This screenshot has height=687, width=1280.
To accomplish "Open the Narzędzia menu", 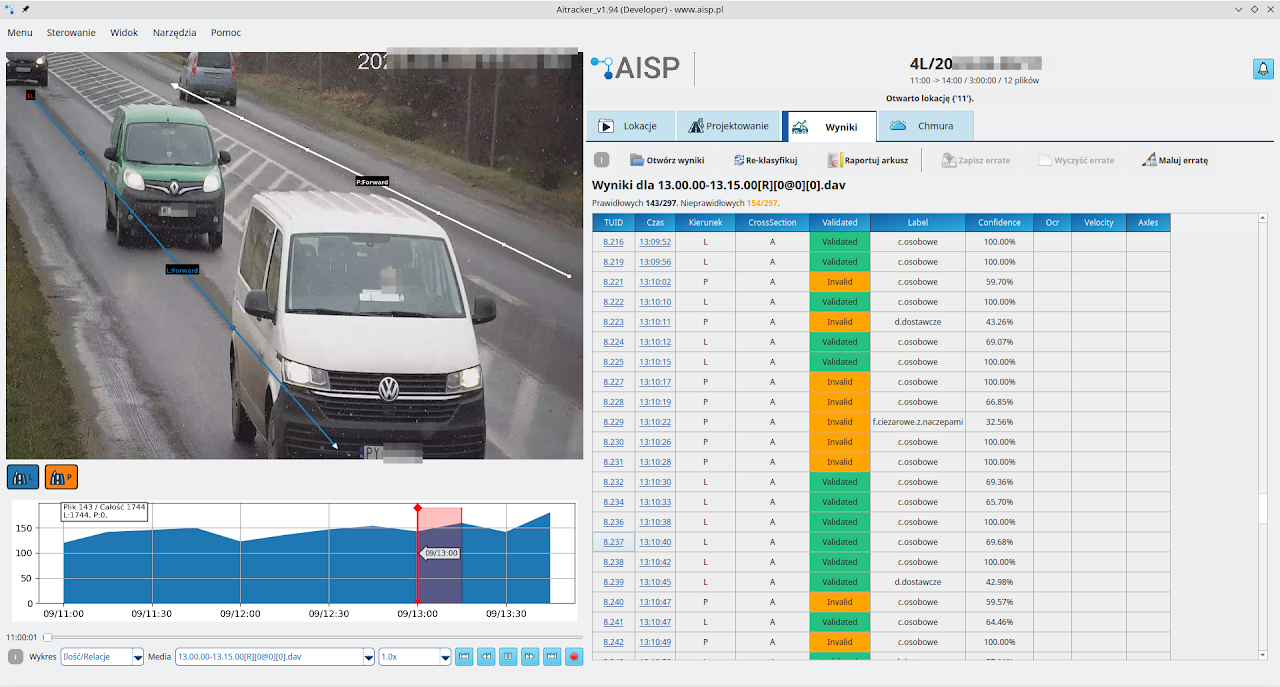I will pos(175,32).
